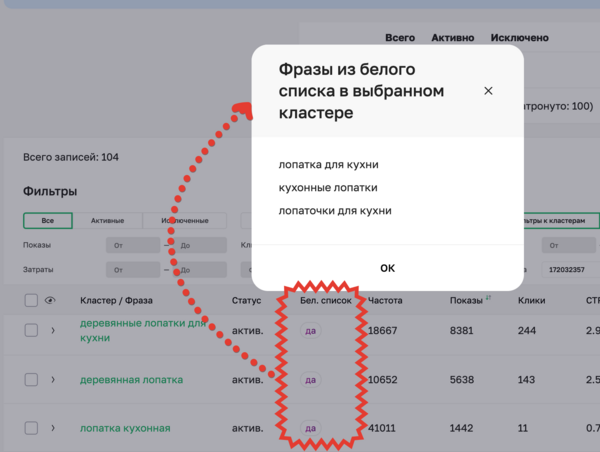Check the 'лопатка кухонная' row checkbox
The image size is (600, 452).
[x=31, y=428]
